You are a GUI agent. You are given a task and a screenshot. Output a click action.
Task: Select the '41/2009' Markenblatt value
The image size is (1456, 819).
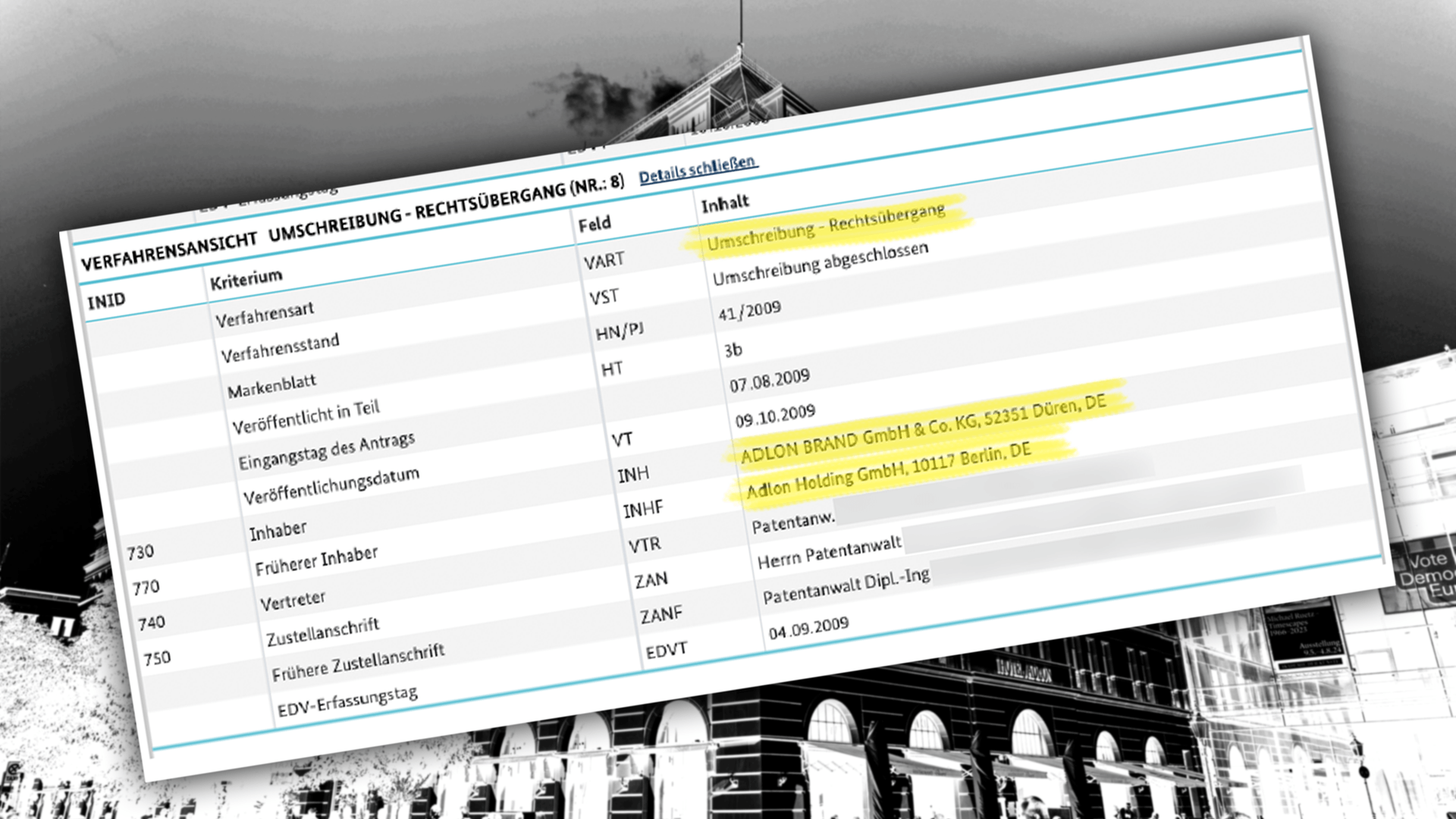749,310
